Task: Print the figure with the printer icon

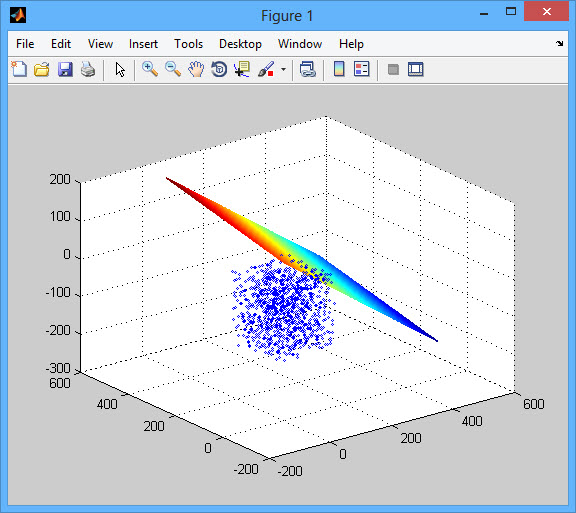Action: 88,69
